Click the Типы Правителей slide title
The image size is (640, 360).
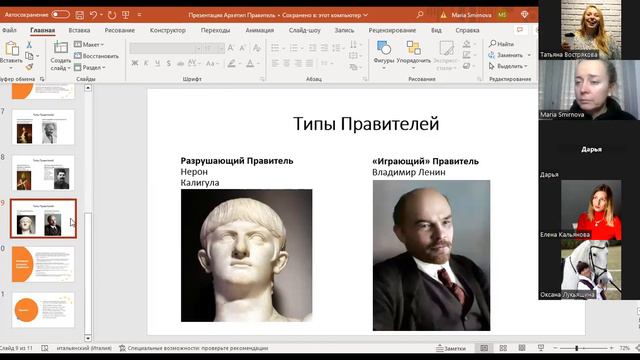point(366,124)
